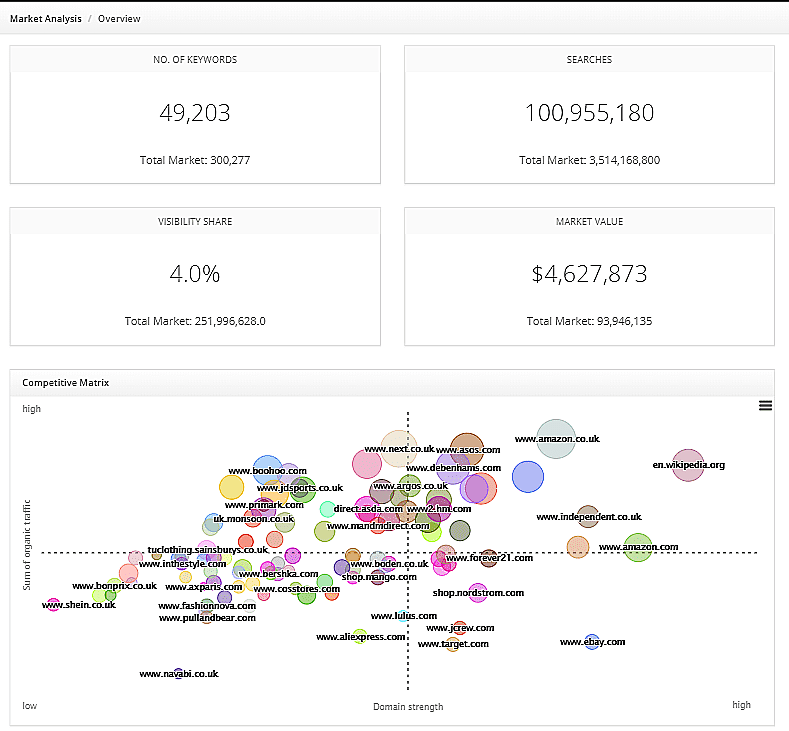Screen dimensions: 789x731
Task: Click the www.inthestyle.com label
Action: tap(182, 564)
